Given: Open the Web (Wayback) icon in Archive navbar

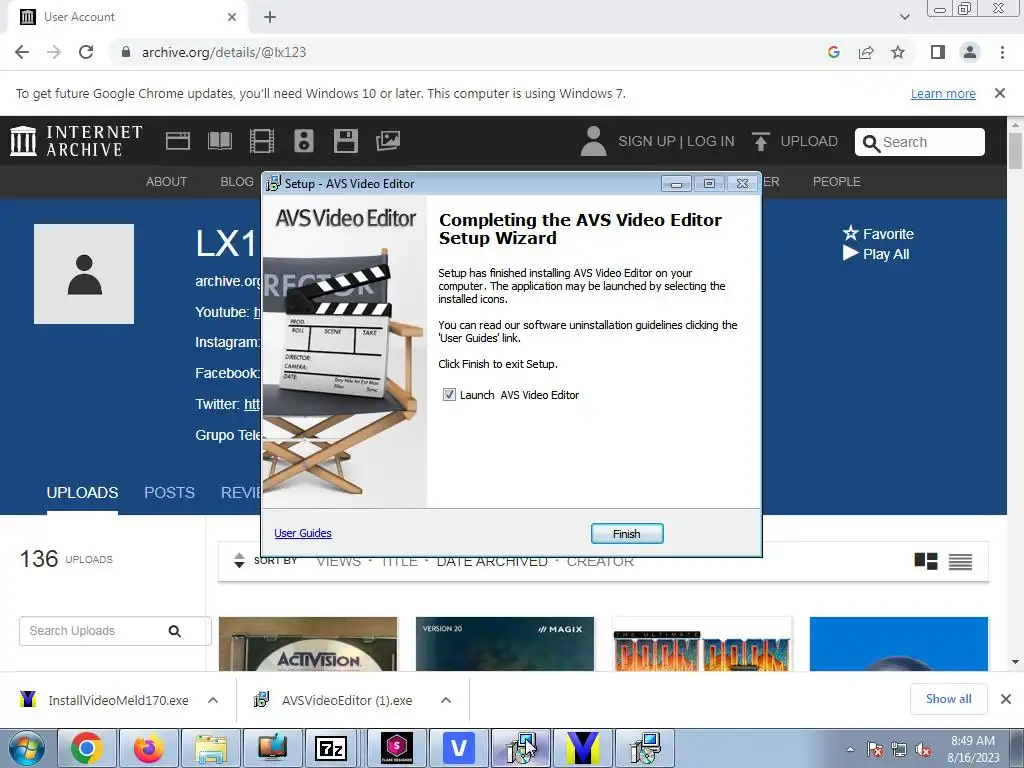Looking at the screenshot, I should (x=178, y=141).
